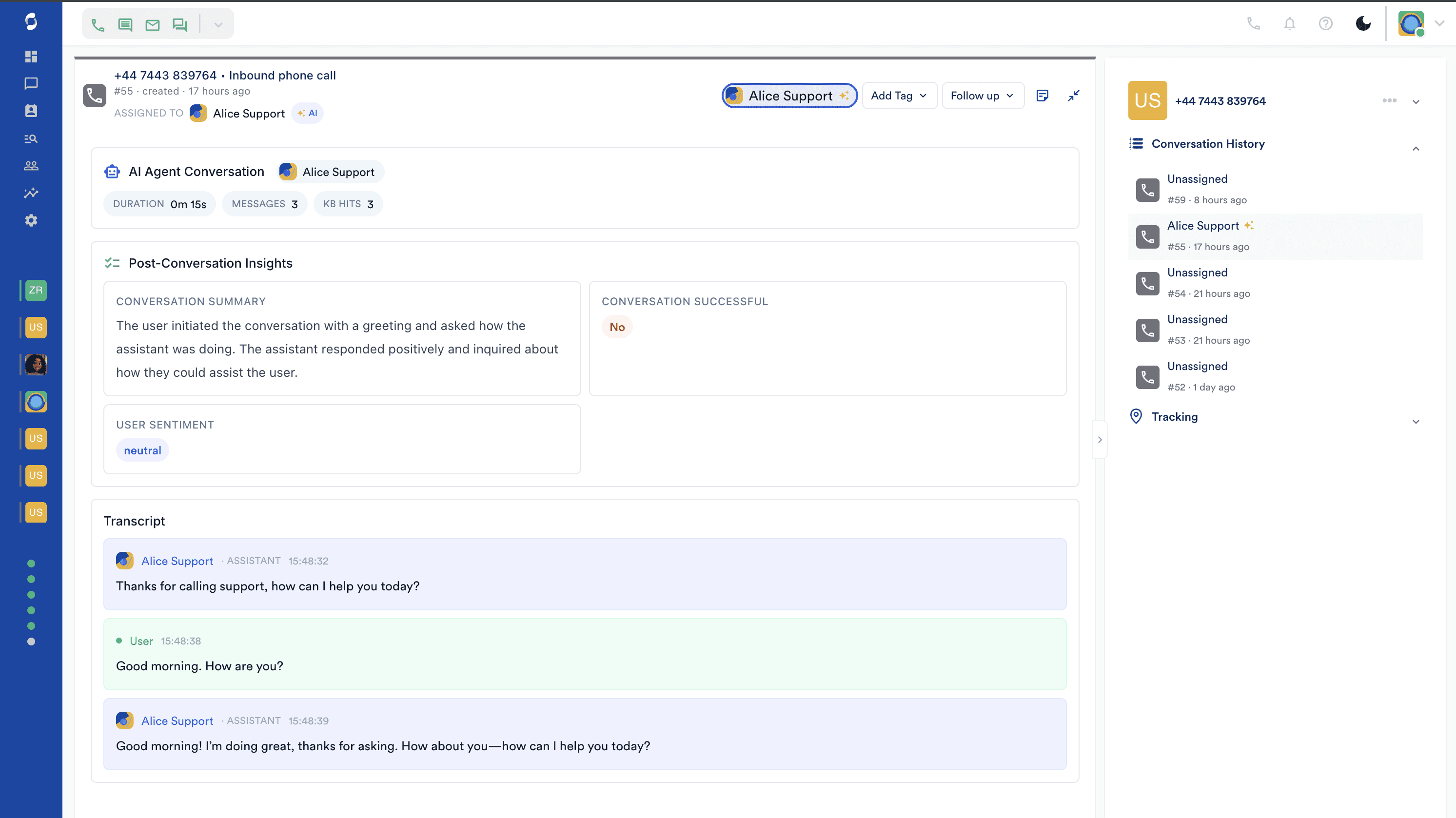Toggle dark mode with the moon icon
Viewport: 1456px width, 818px height.
pyautogui.click(x=1363, y=24)
